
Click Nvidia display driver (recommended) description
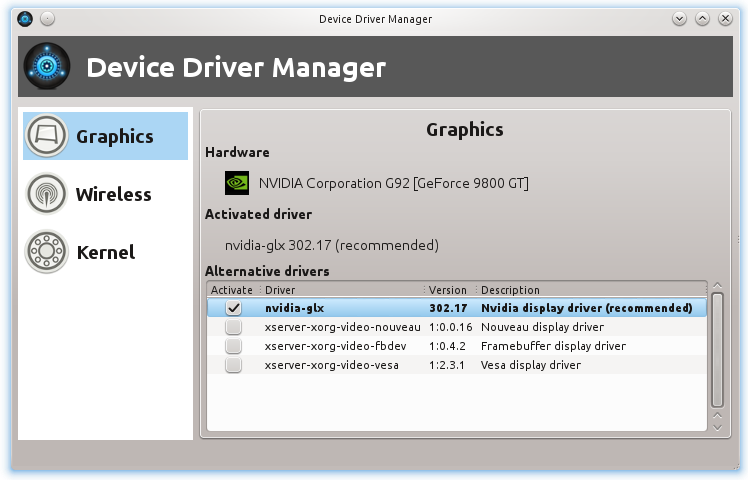[x=587, y=308]
